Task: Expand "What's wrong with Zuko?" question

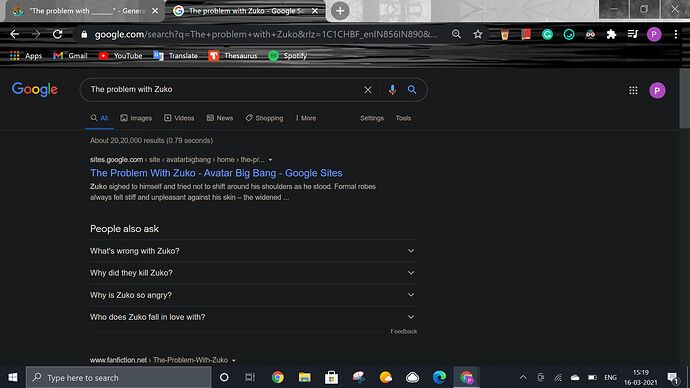Action: coord(253,251)
